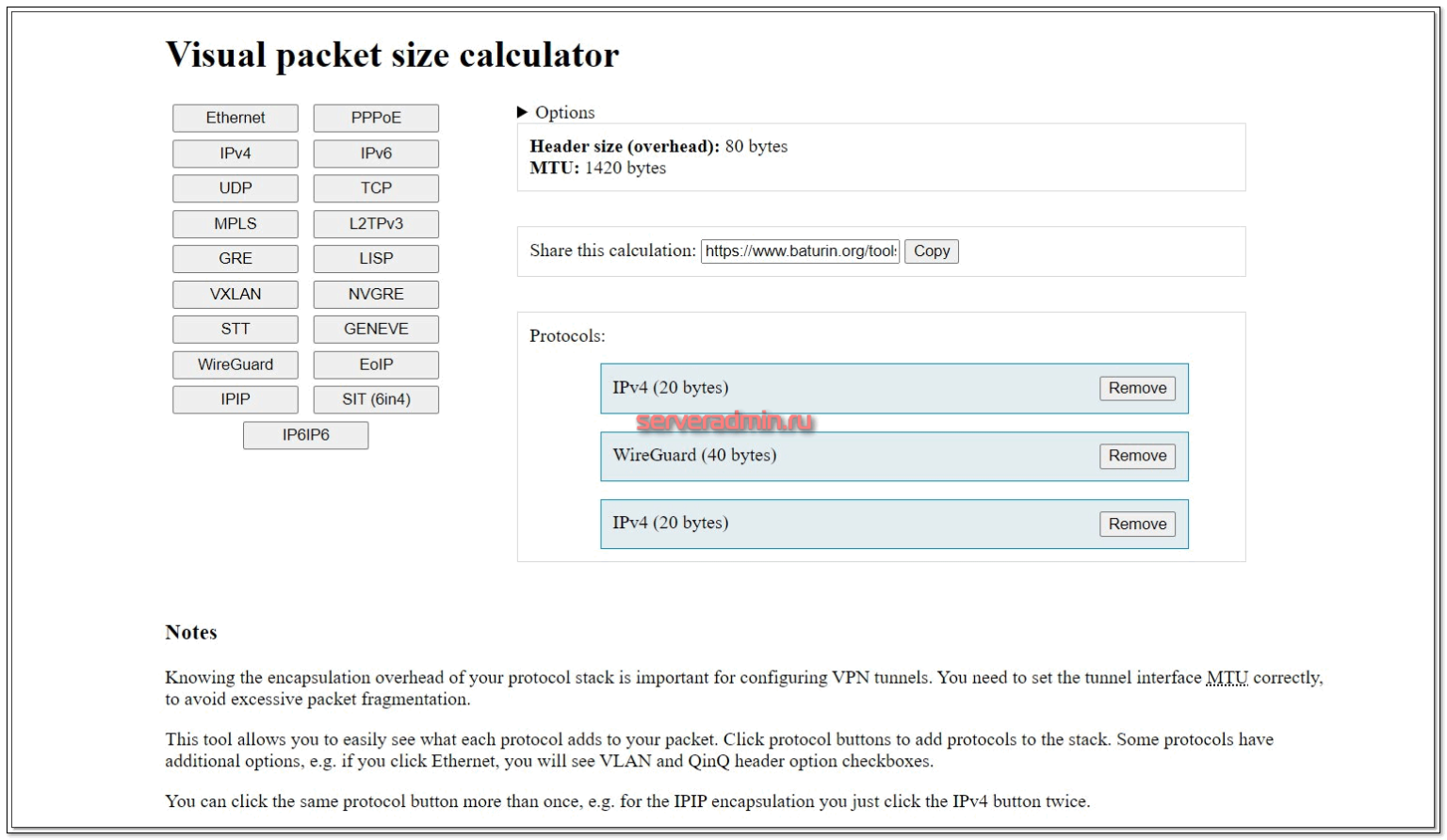Add a TCP header to the stack

[376, 188]
